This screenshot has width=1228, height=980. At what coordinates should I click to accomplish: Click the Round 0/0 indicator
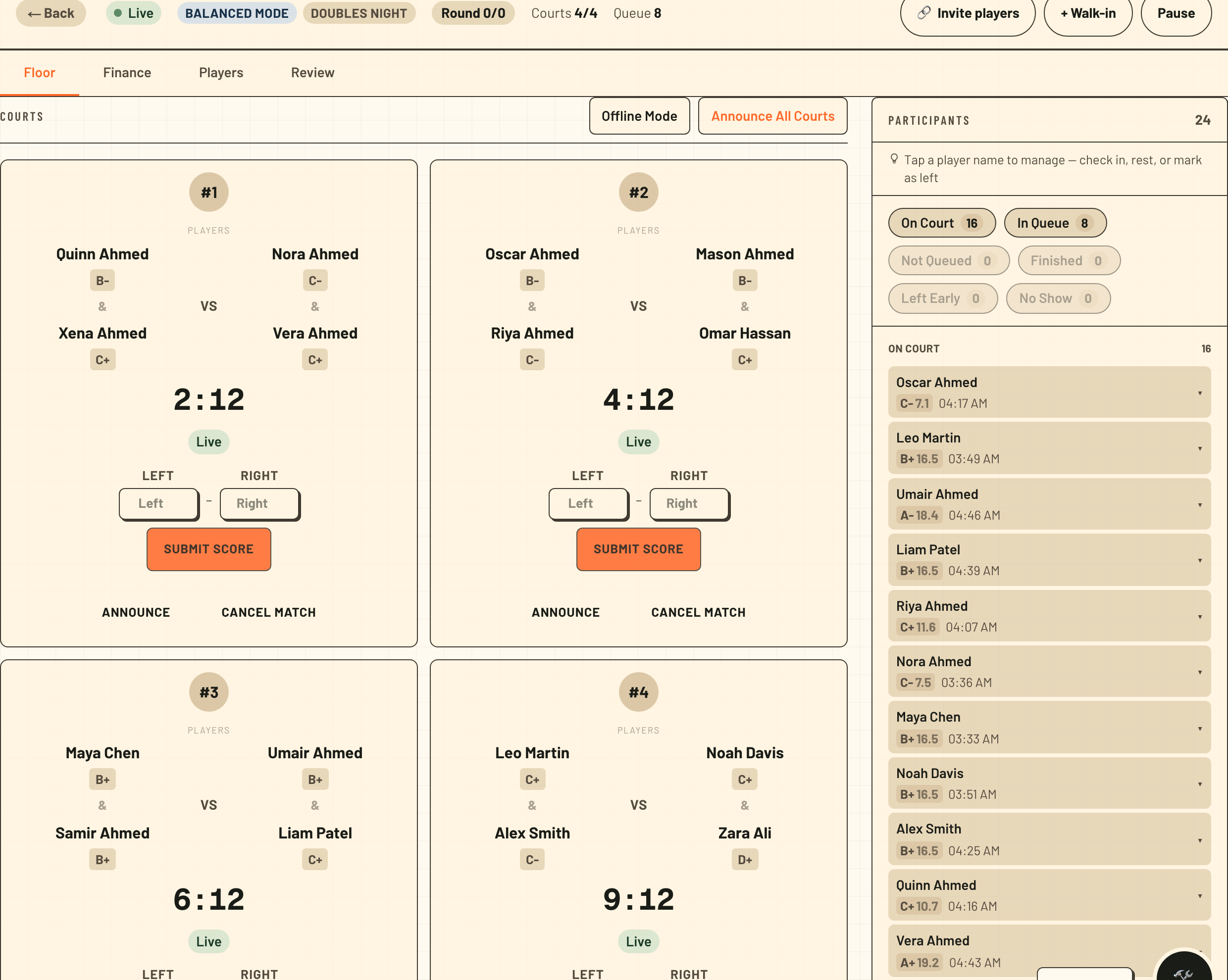[473, 13]
